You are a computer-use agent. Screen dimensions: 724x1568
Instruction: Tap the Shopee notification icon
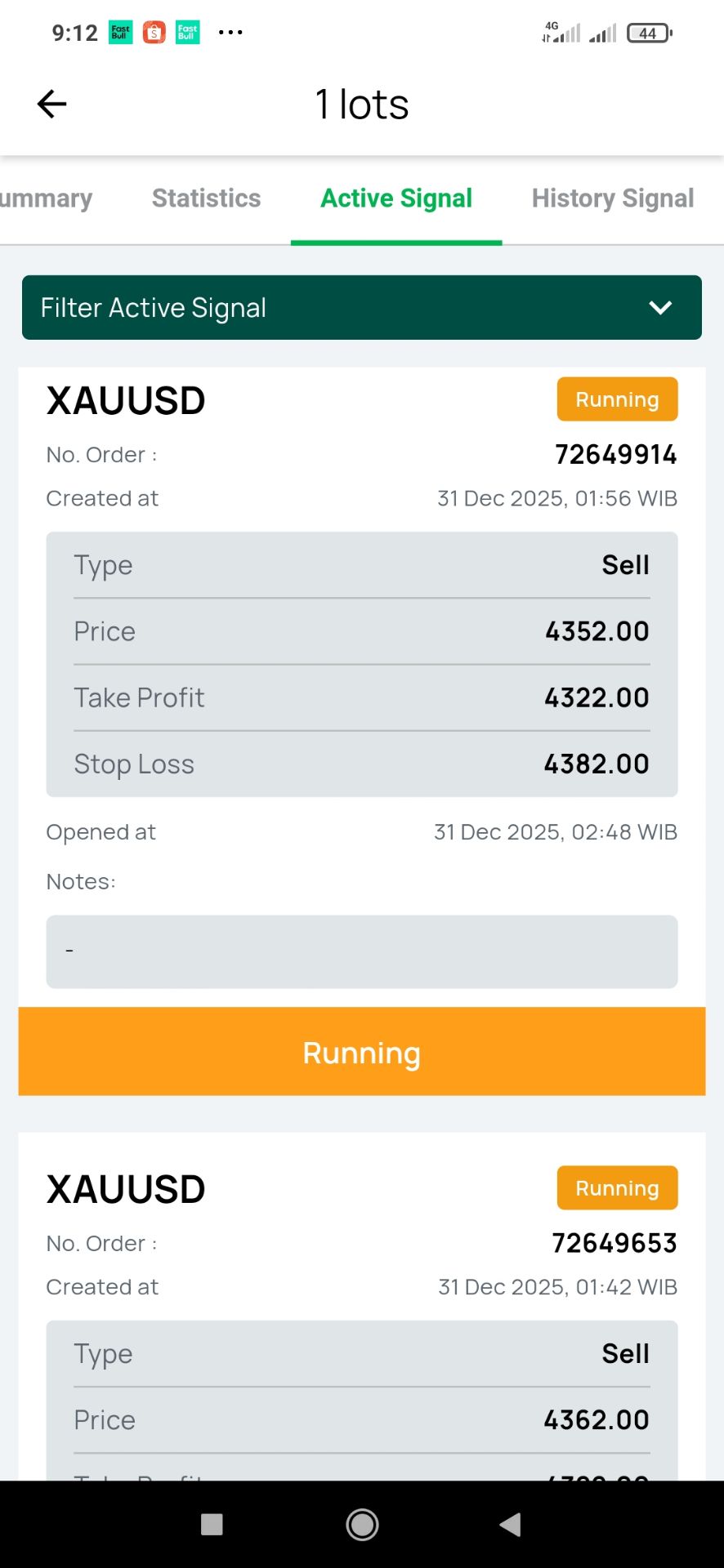click(x=154, y=33)
